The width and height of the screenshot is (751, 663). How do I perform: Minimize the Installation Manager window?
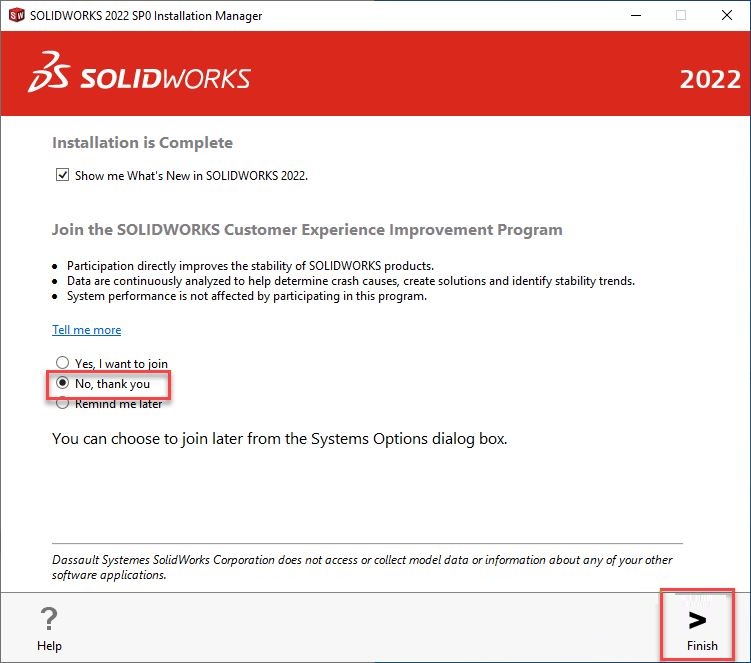636,15
